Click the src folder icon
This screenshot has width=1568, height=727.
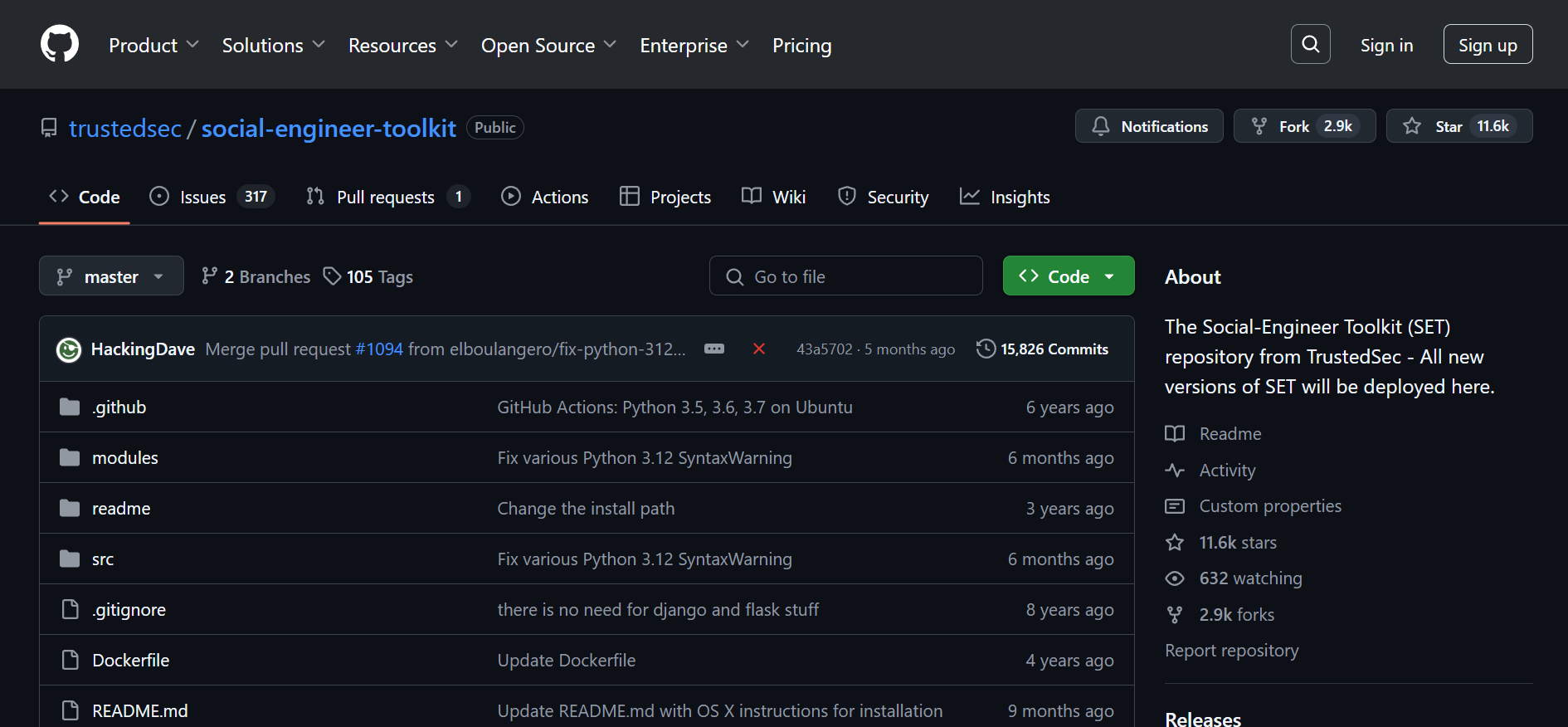[x=70, y=559]
